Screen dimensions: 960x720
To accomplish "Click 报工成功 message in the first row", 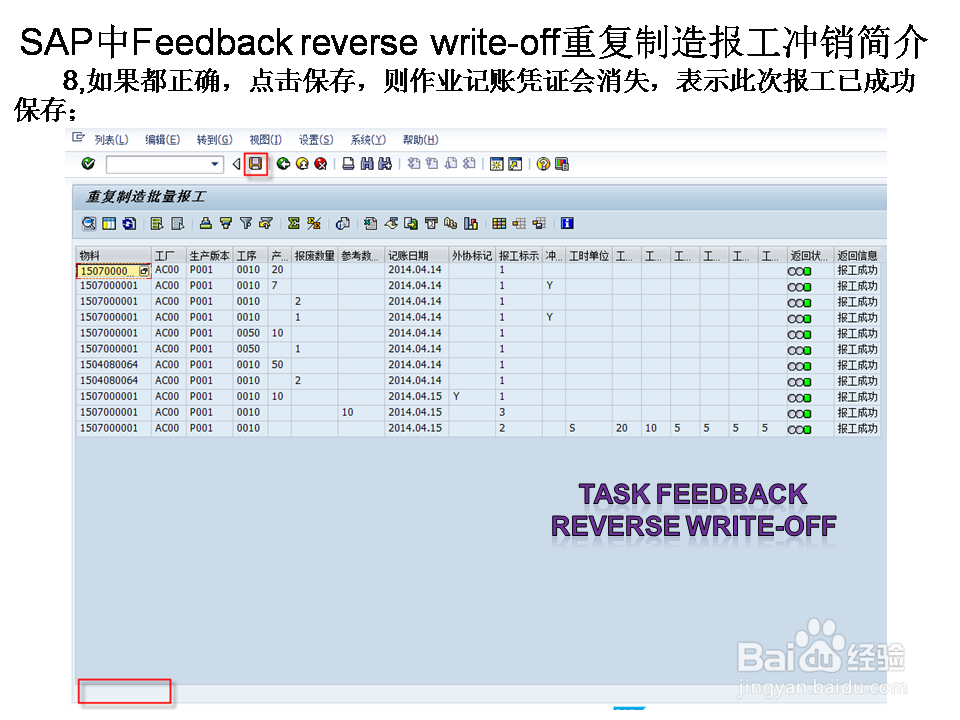I will click(x=857, y=270).
